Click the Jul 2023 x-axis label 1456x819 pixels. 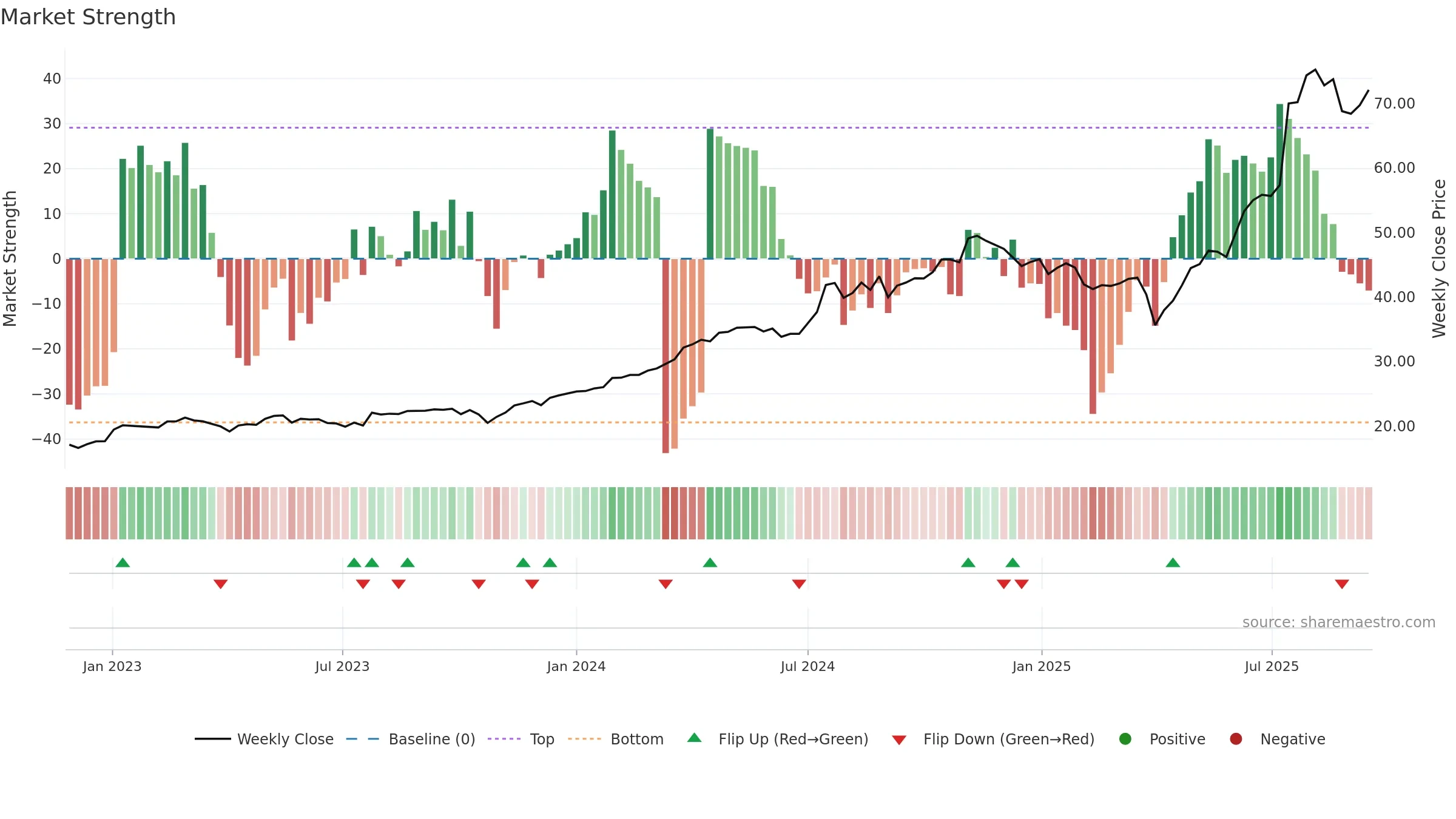pos(342,666)
